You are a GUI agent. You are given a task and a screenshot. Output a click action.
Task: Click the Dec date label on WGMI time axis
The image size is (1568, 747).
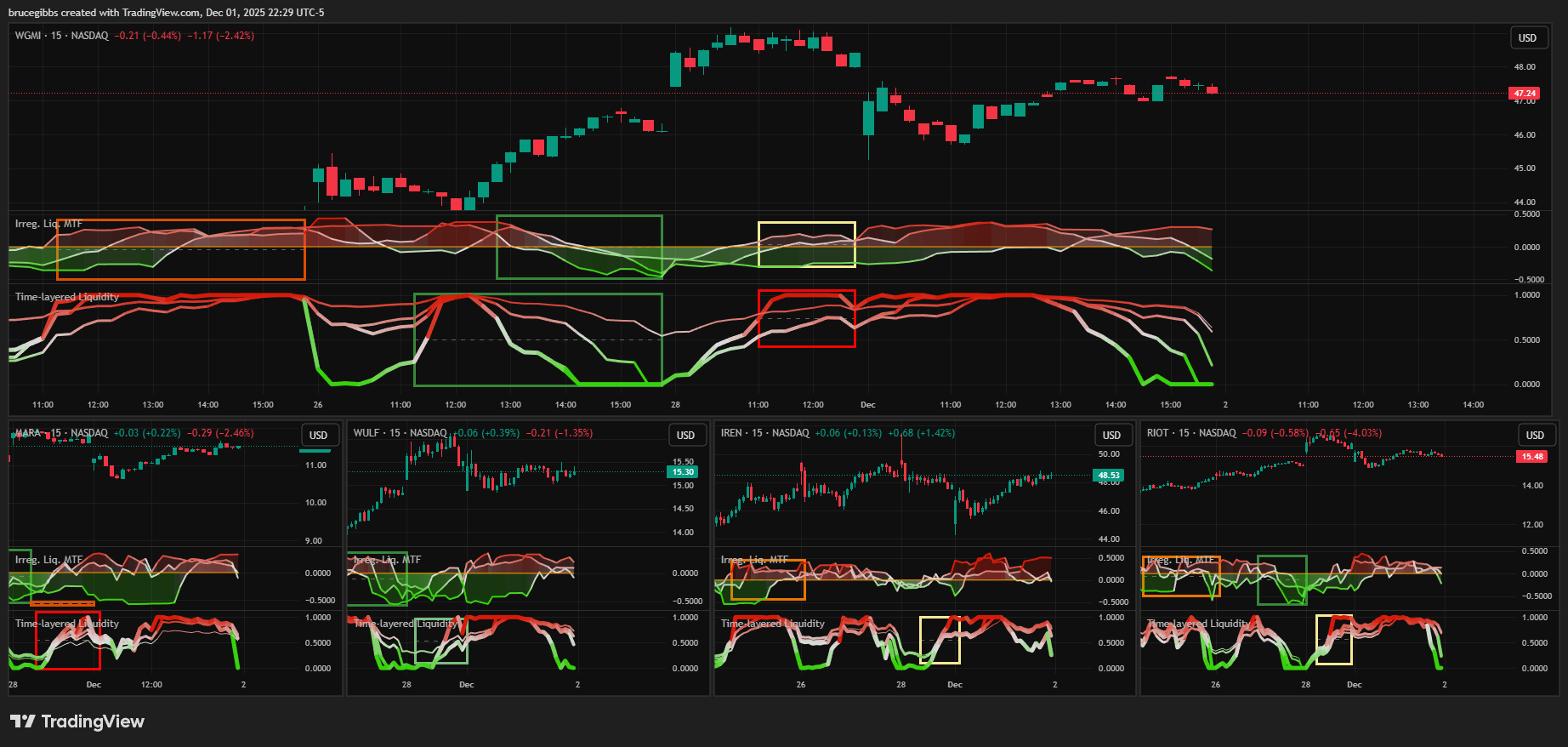click(x=867, y=405)
